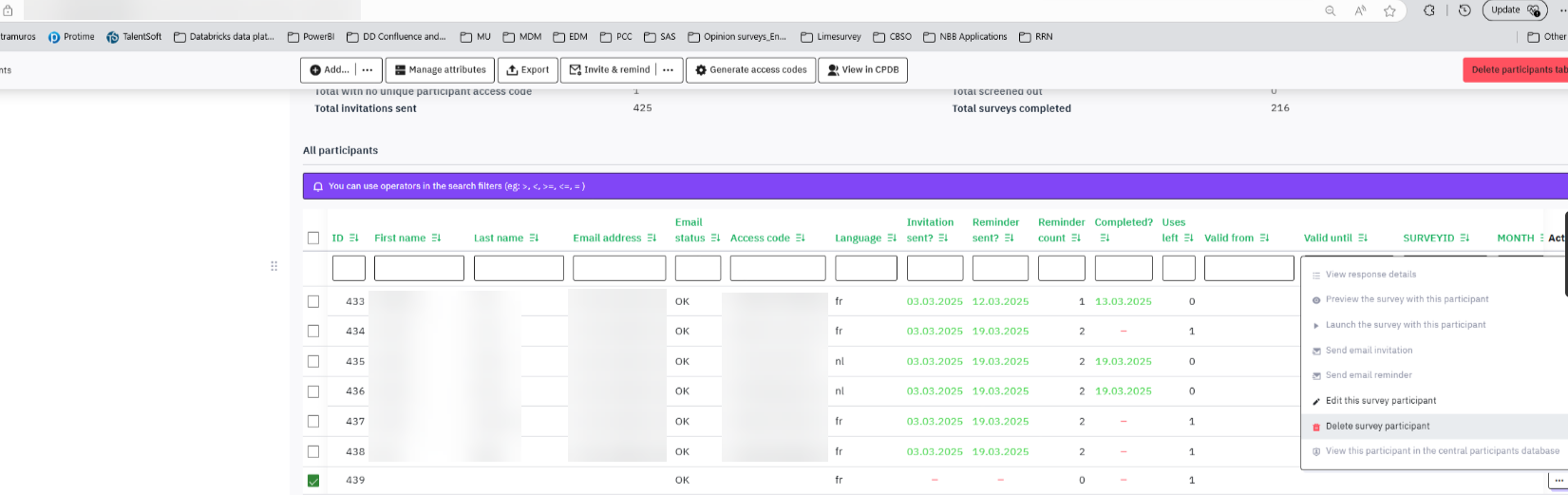
Task: Click the Generate access codes gear icon
Action: 701,70
